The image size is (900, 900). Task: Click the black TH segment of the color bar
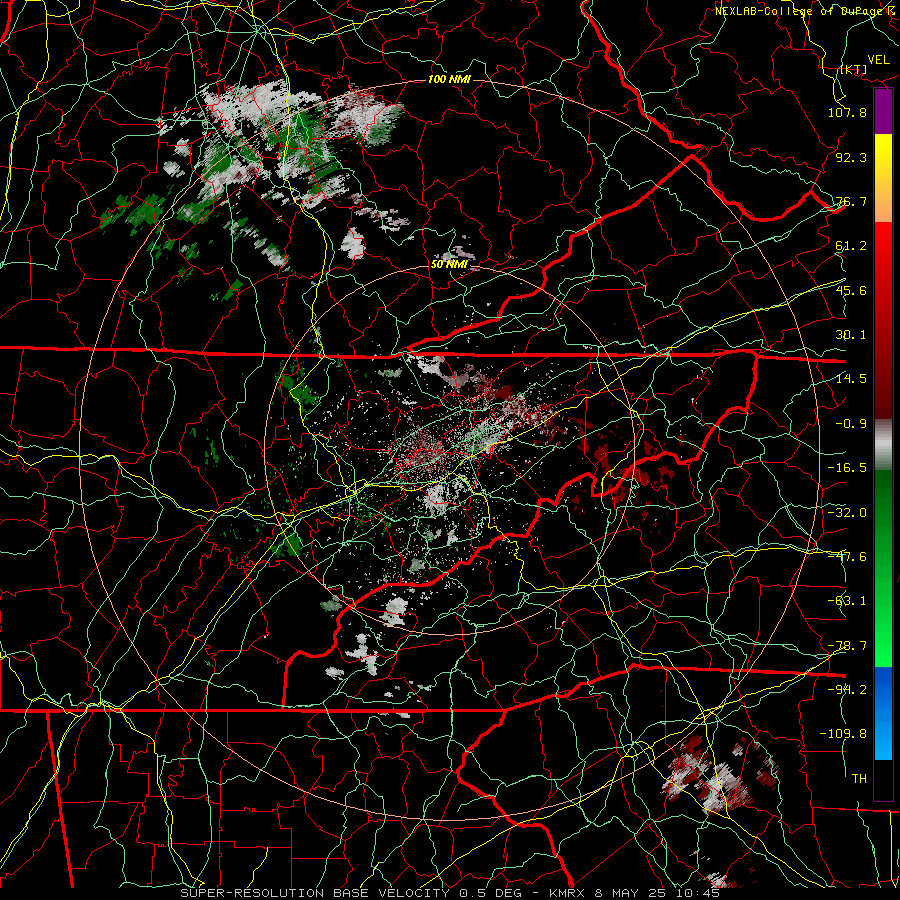[883, 779]
